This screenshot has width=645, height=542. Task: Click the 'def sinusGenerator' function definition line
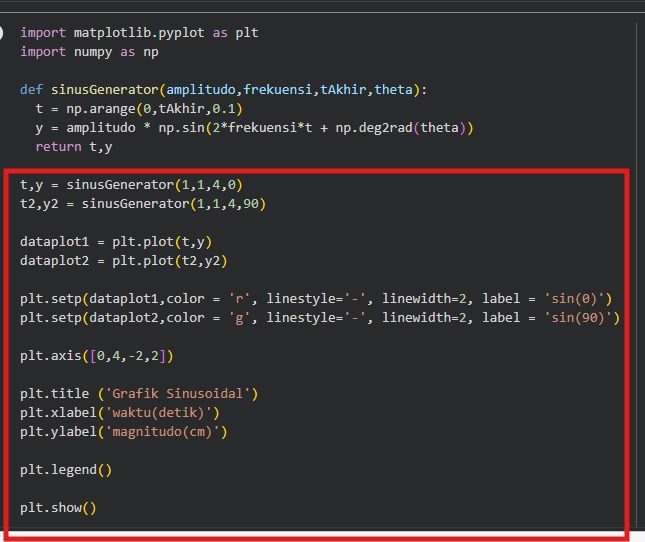[224, 90]
